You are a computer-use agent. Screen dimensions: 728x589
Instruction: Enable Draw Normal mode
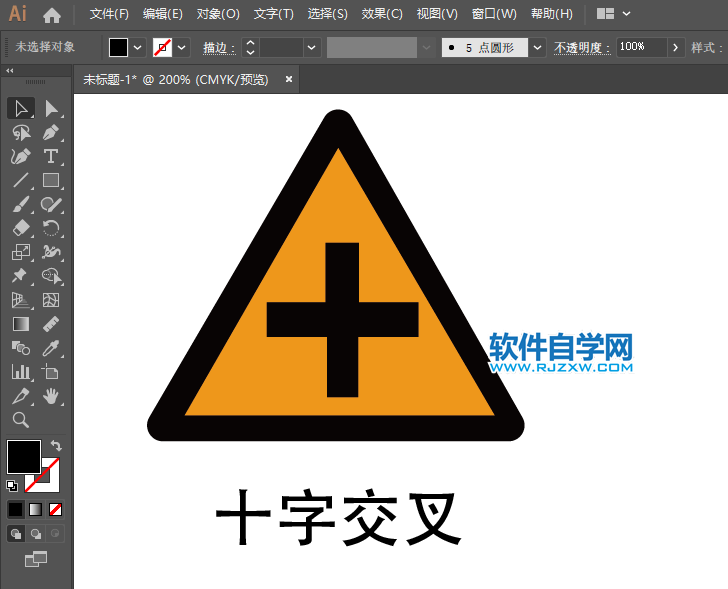pyautogui.click(x=16, y=534)
